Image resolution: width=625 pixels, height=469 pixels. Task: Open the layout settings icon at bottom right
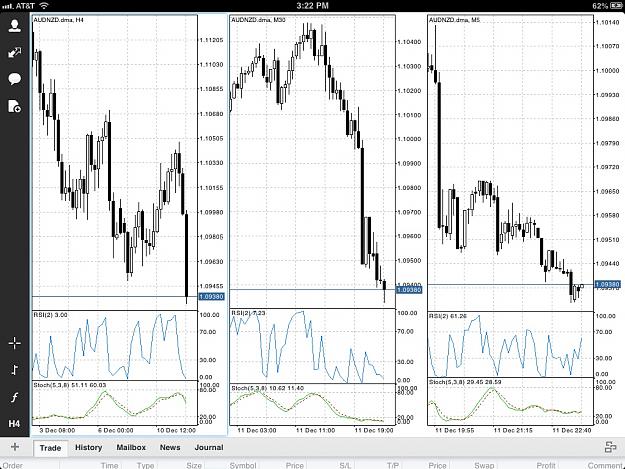pyautogui.click(x=610, y=447)
